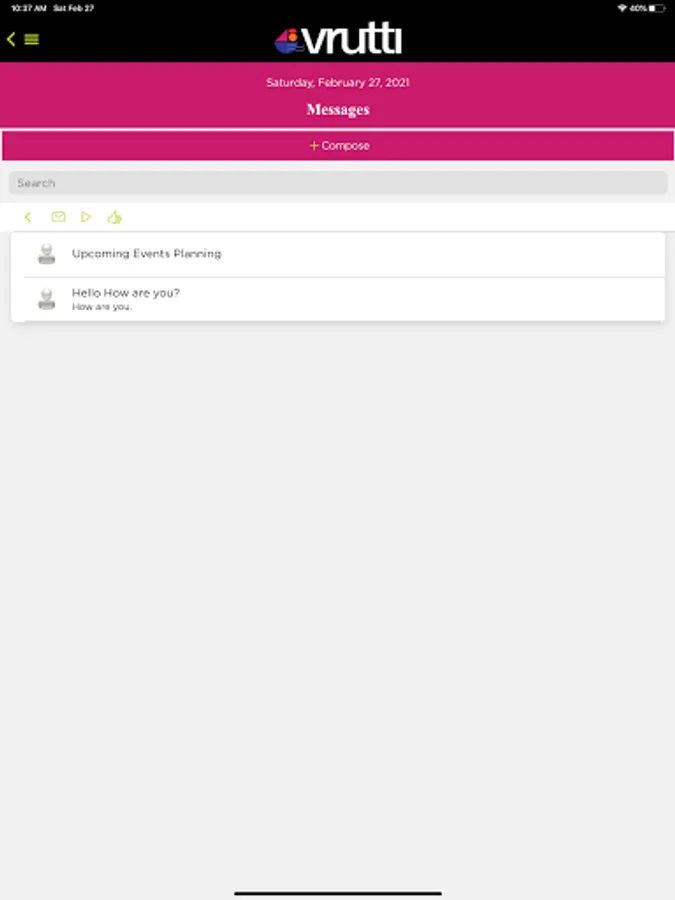Tap the back chevron beside the hamburger menu
The image size is (675, 900).
[11, 39]
